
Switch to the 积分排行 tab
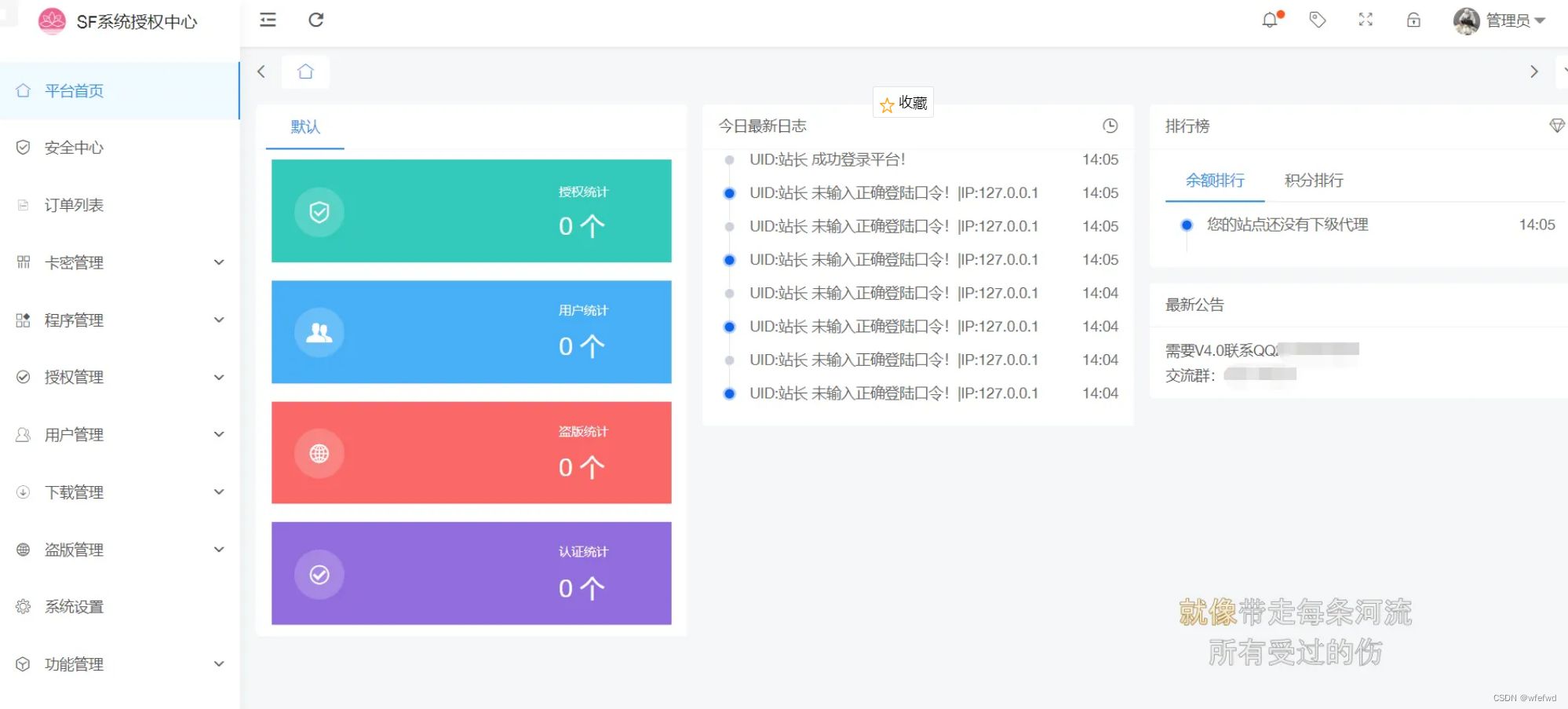click(x=1312, y=181)
